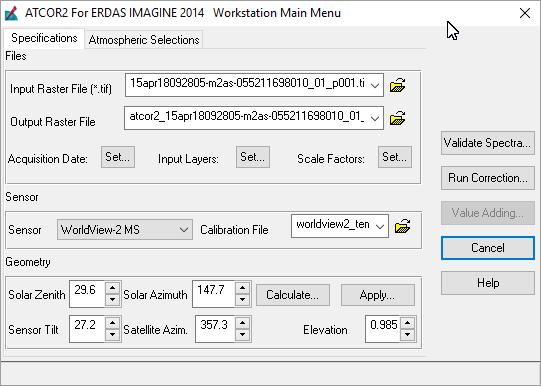
Task: Click the worldview2_ten calibration file text
Action: pos(333,225)
